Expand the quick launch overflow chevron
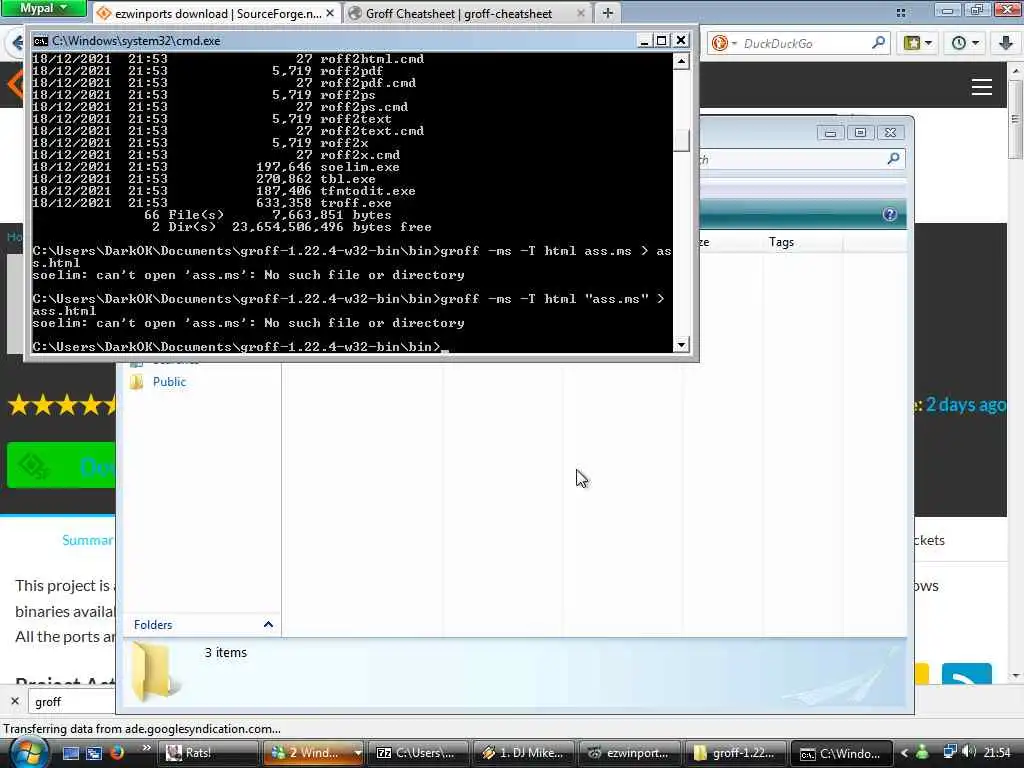 click(x=146, y=748)
